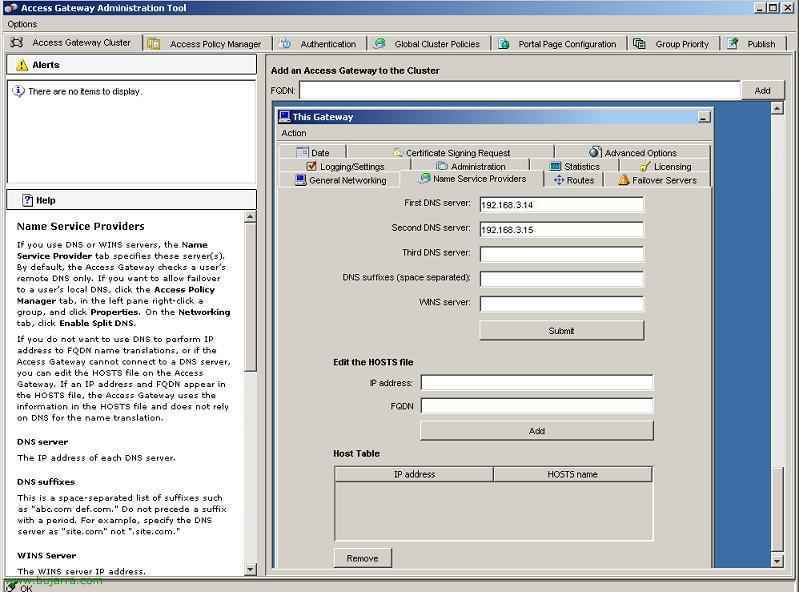Click the Third DNS server field
The image size is (799, 592).
(x=562, y=254)
